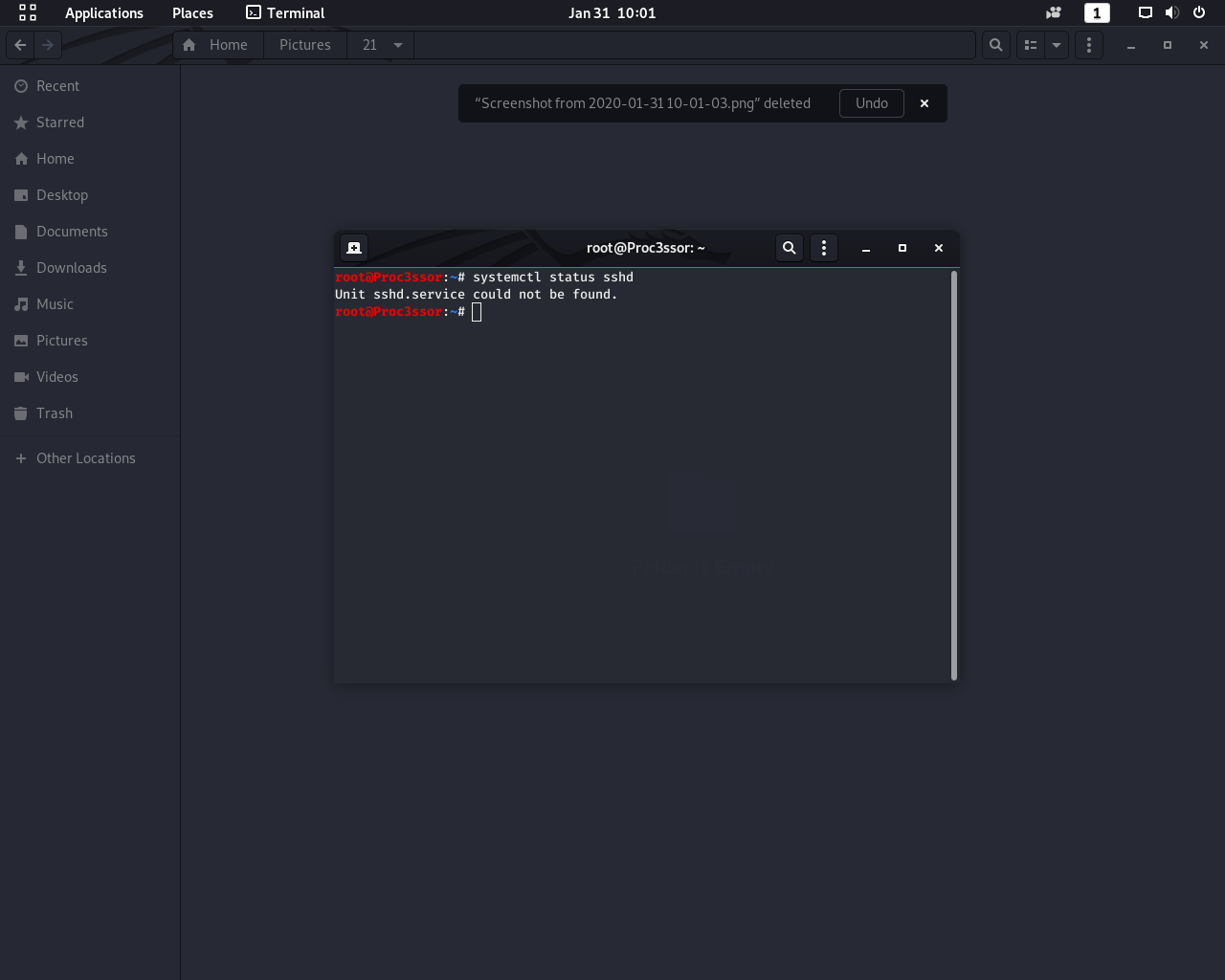Open the view options dropdown arrow
Viewport: 1225px width, 980px height.
(x=1057, y=45)
